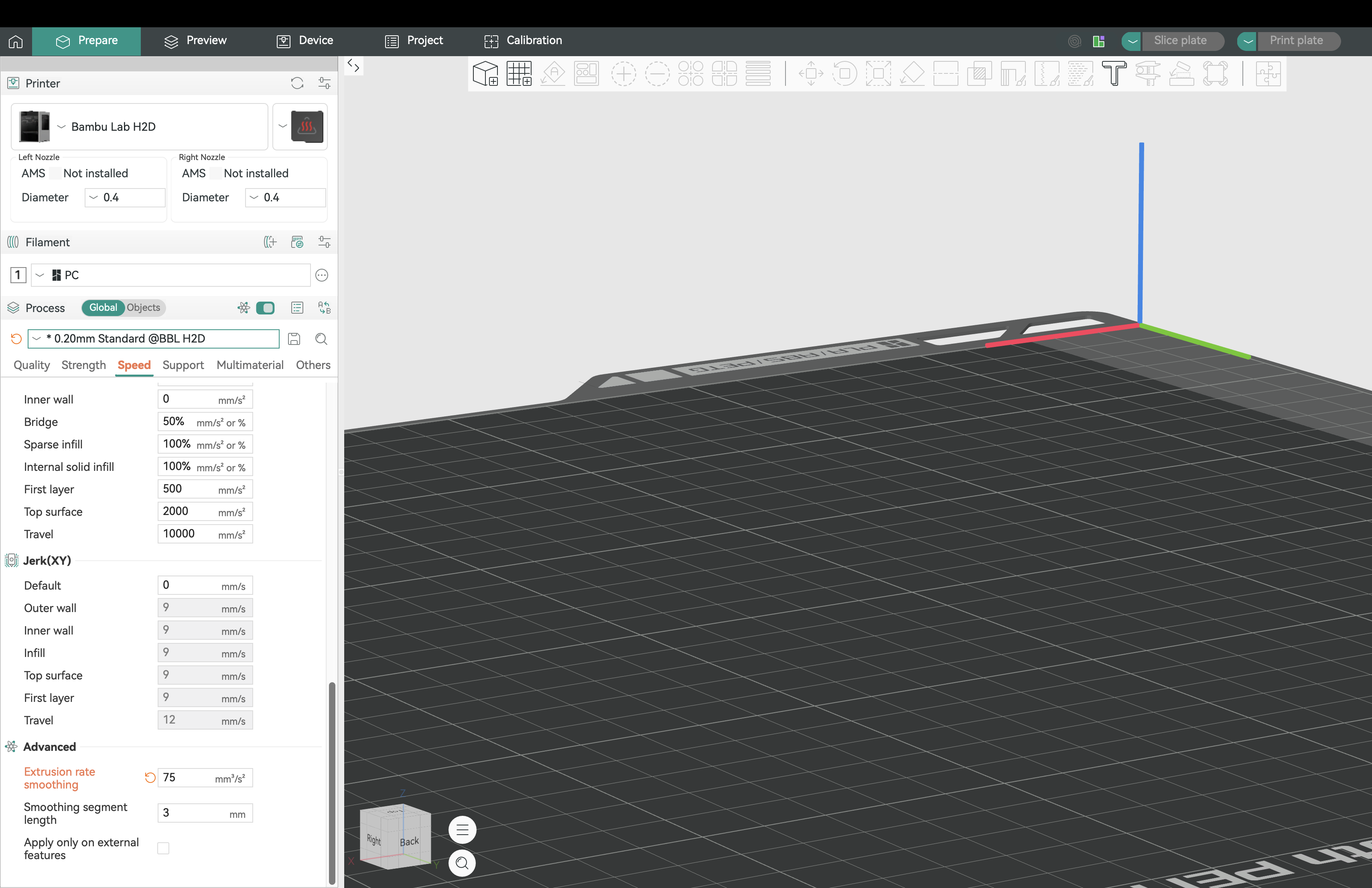The image size is (1372, 888).
Task: Select the Seam painting tool
Action: 1047,74
